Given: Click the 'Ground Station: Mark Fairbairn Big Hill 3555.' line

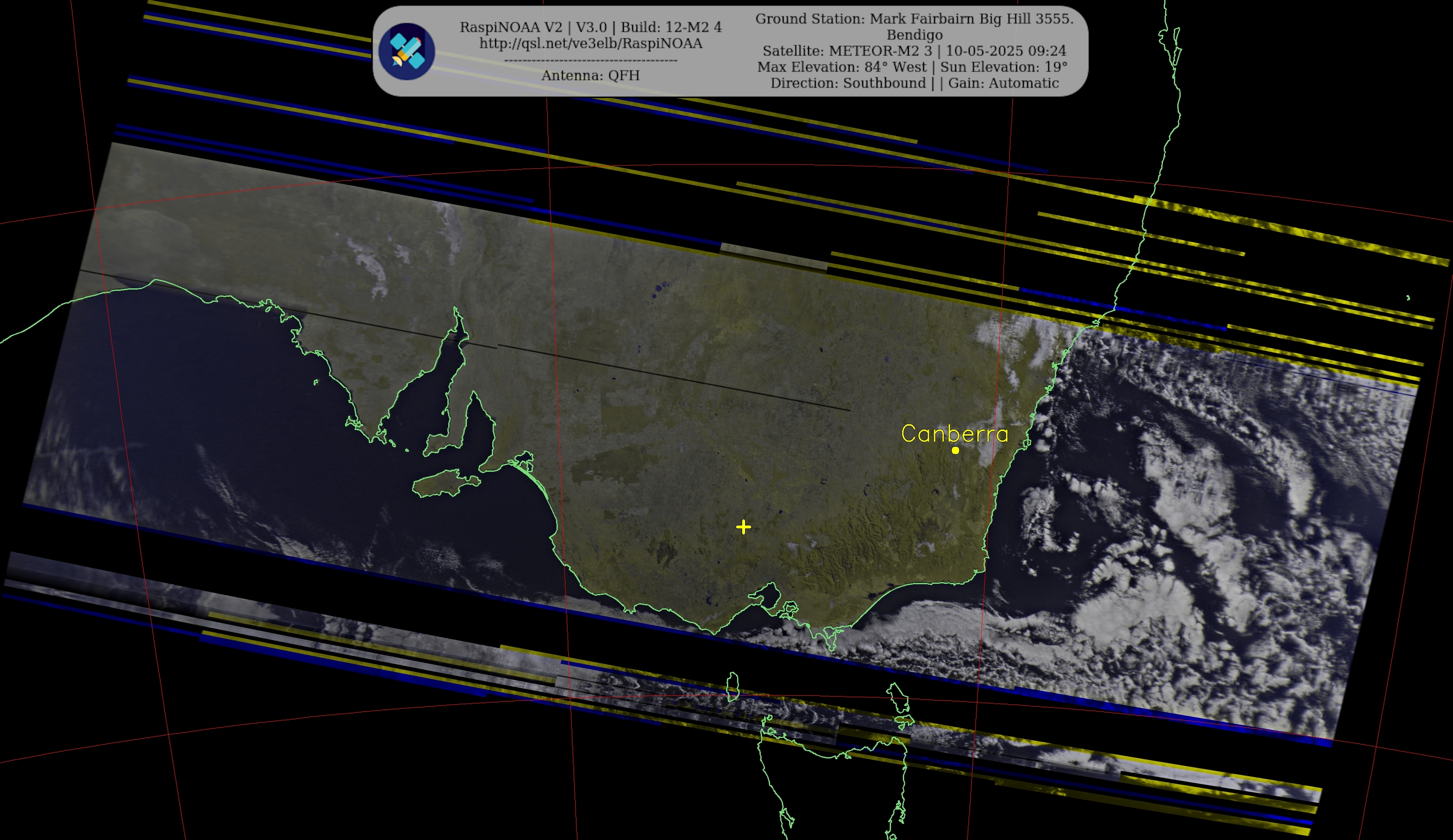Looking at the screenshot, I should pos(914,19).
